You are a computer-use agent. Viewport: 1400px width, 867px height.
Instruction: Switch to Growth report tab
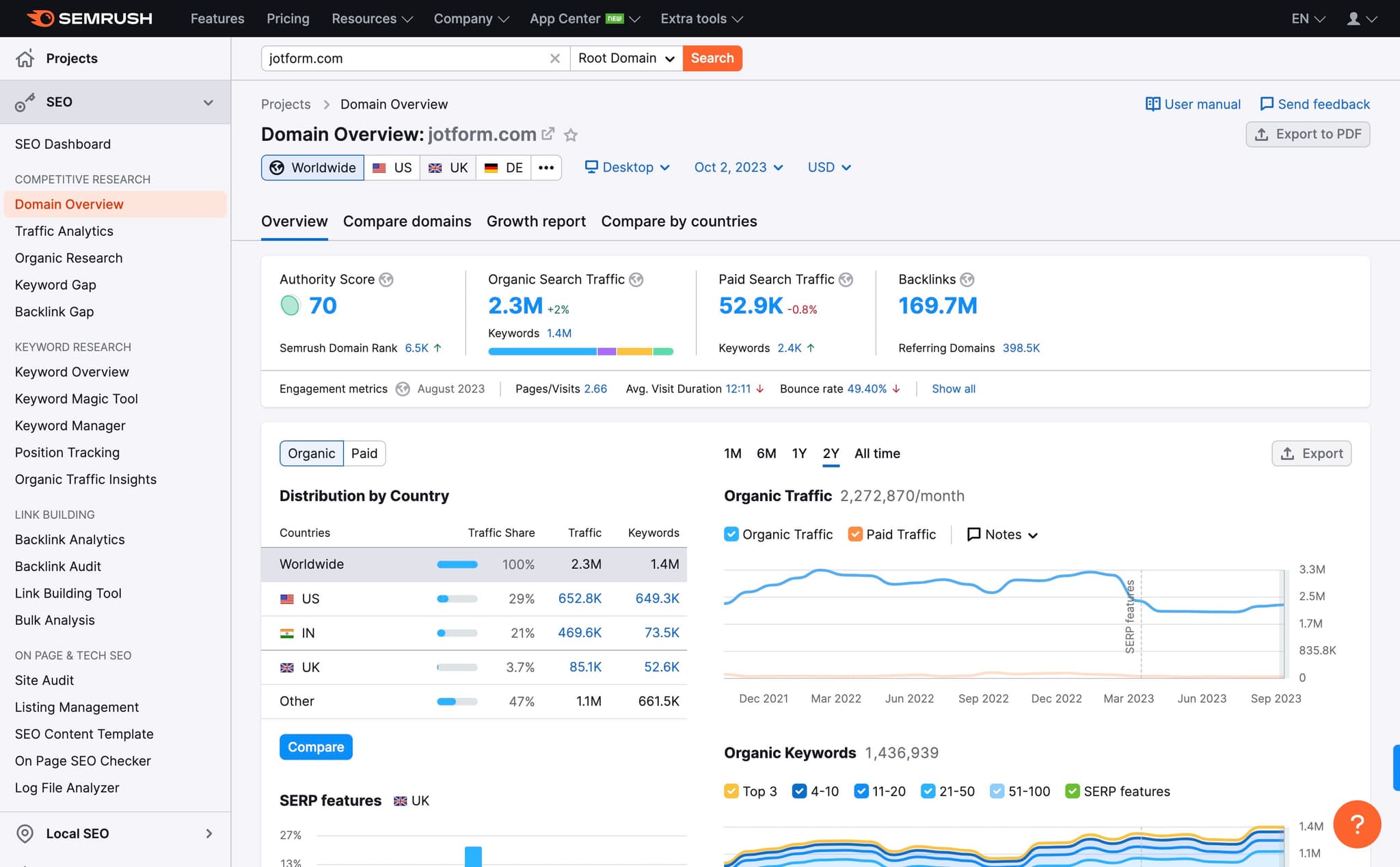click(x=536, y=222)
